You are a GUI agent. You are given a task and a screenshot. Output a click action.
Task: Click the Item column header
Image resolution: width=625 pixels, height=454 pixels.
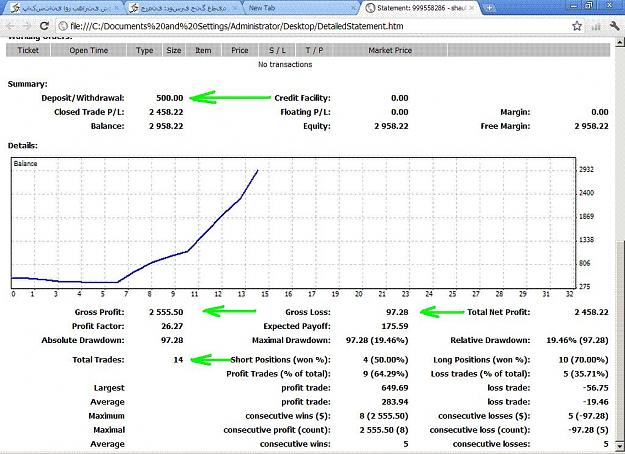pyautogui.click(x=203, y=50)
